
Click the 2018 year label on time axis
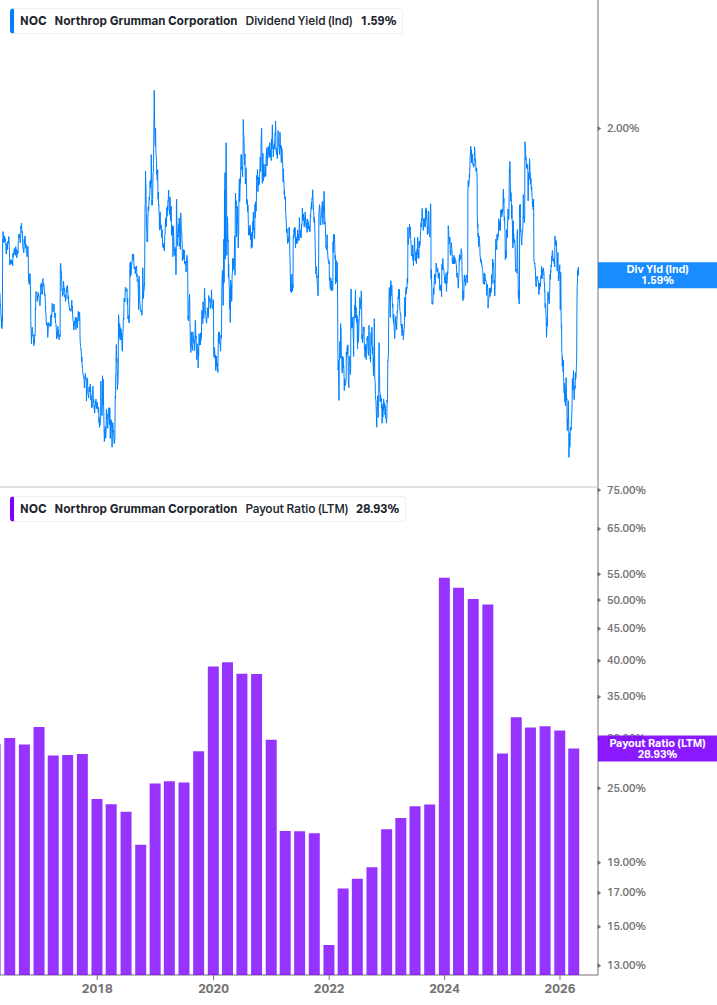pyautogui.click(x=97, y=989)
